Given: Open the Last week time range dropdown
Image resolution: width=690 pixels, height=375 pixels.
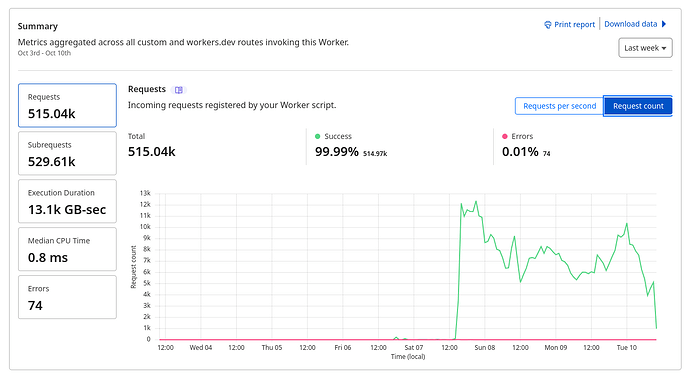Looking at the screenshot, I should (x=645, y=48).
